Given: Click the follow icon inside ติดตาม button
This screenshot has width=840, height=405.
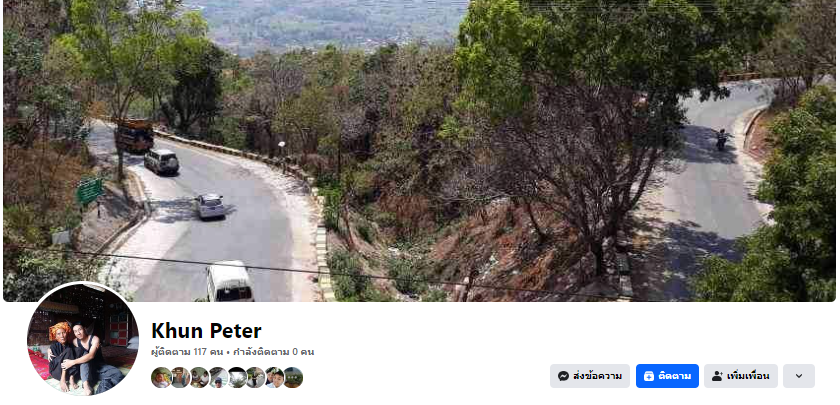Looking at the screenshot, I should coord(649,376).
